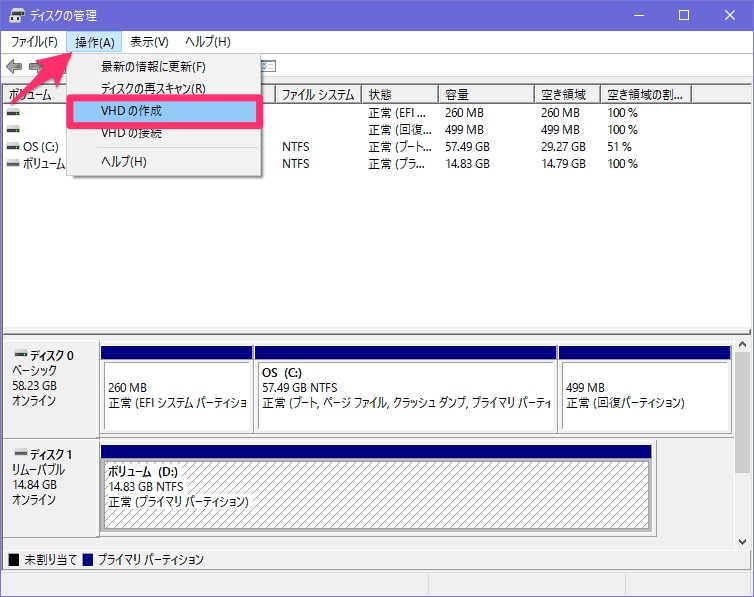Sort by the 空き領域の割... column header
Image resolution: width=754 pixels, height=597 pixels.
pos(646,94)
